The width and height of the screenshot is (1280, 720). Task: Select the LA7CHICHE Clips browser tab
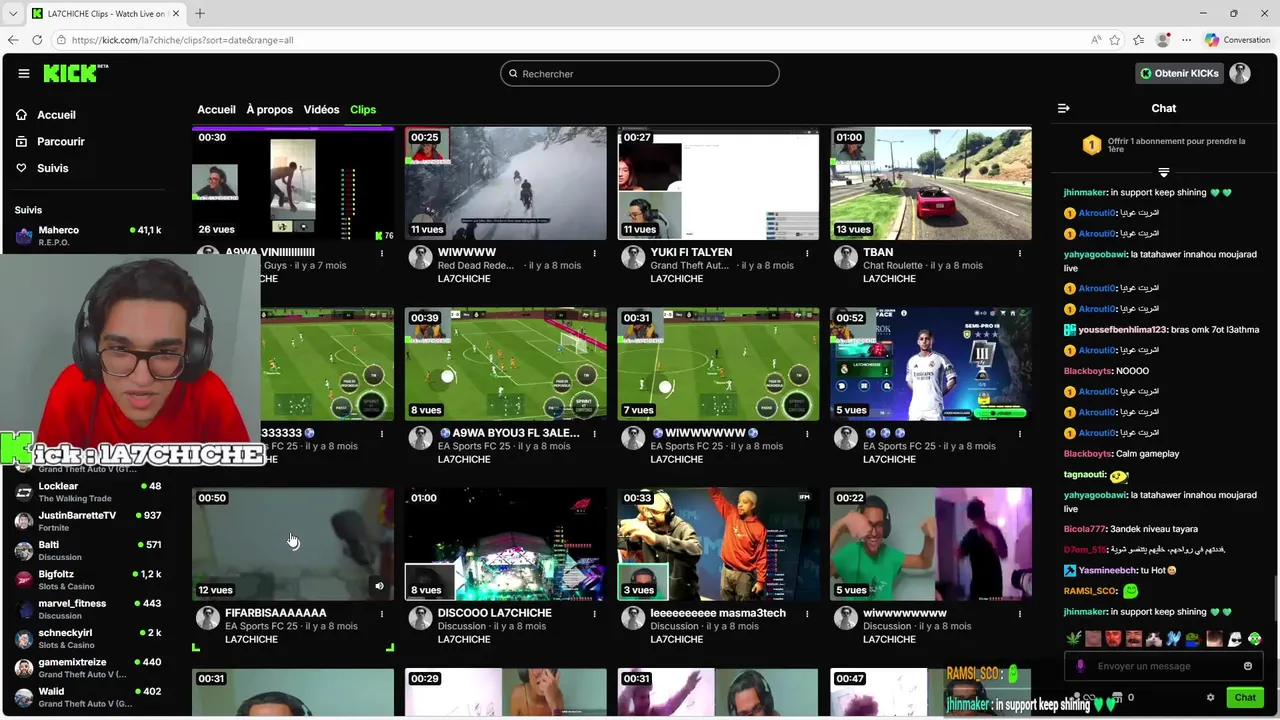pos(104,13)
